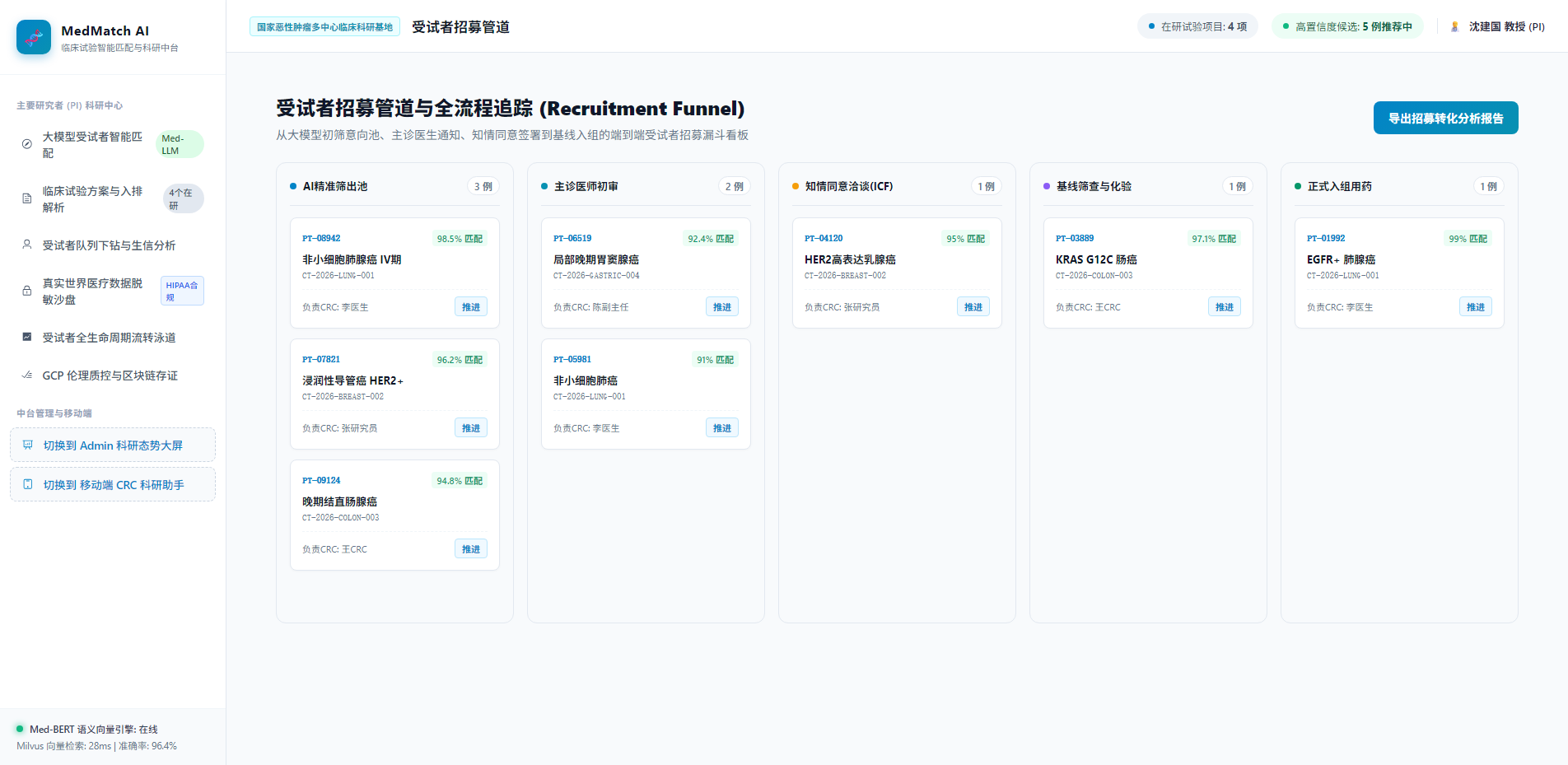This screenshot has height=765, width=1568.
Task: Click Med-BERT 语义向量引擎: 在线 status
Action: coord(87,729)
